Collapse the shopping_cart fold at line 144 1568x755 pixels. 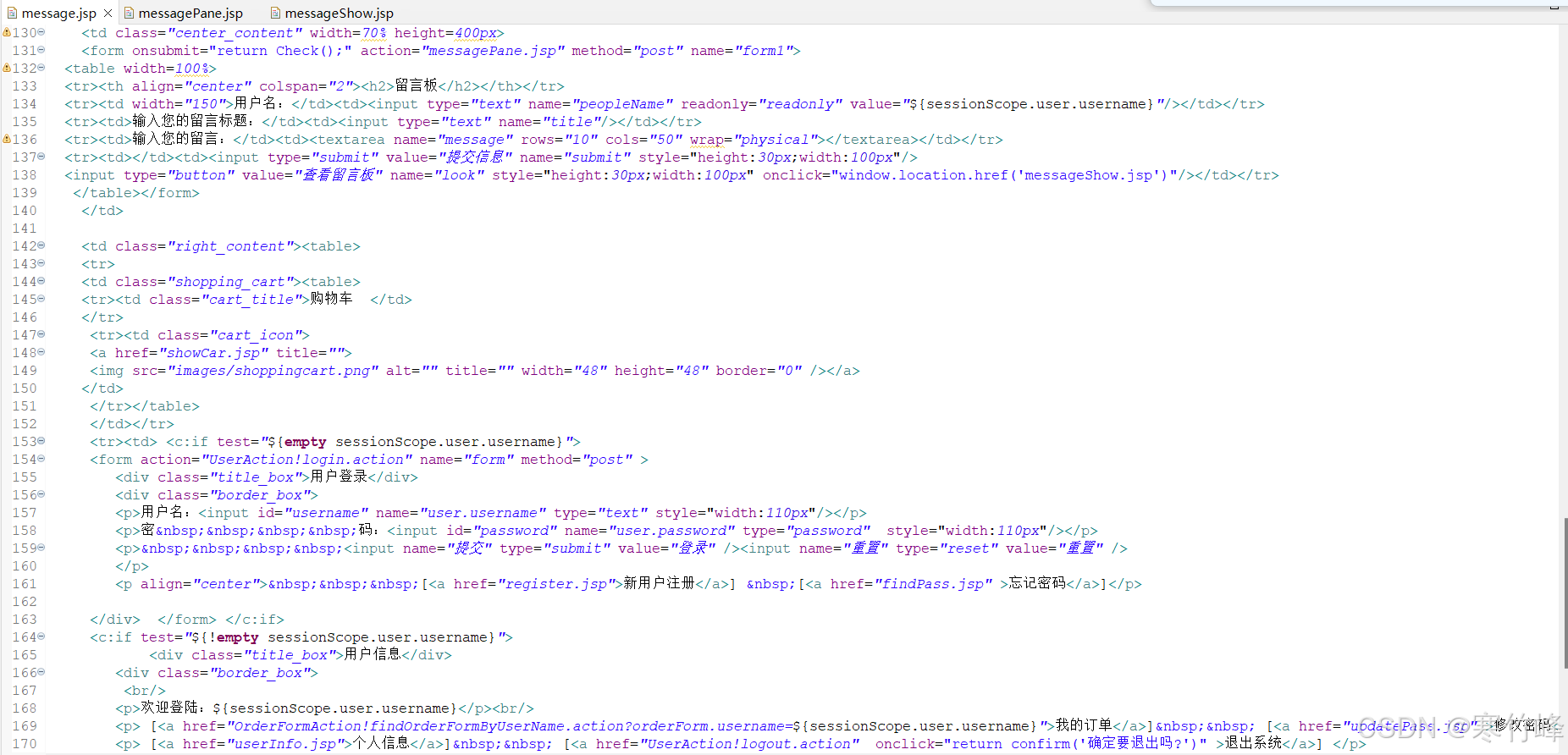point(41,281)
